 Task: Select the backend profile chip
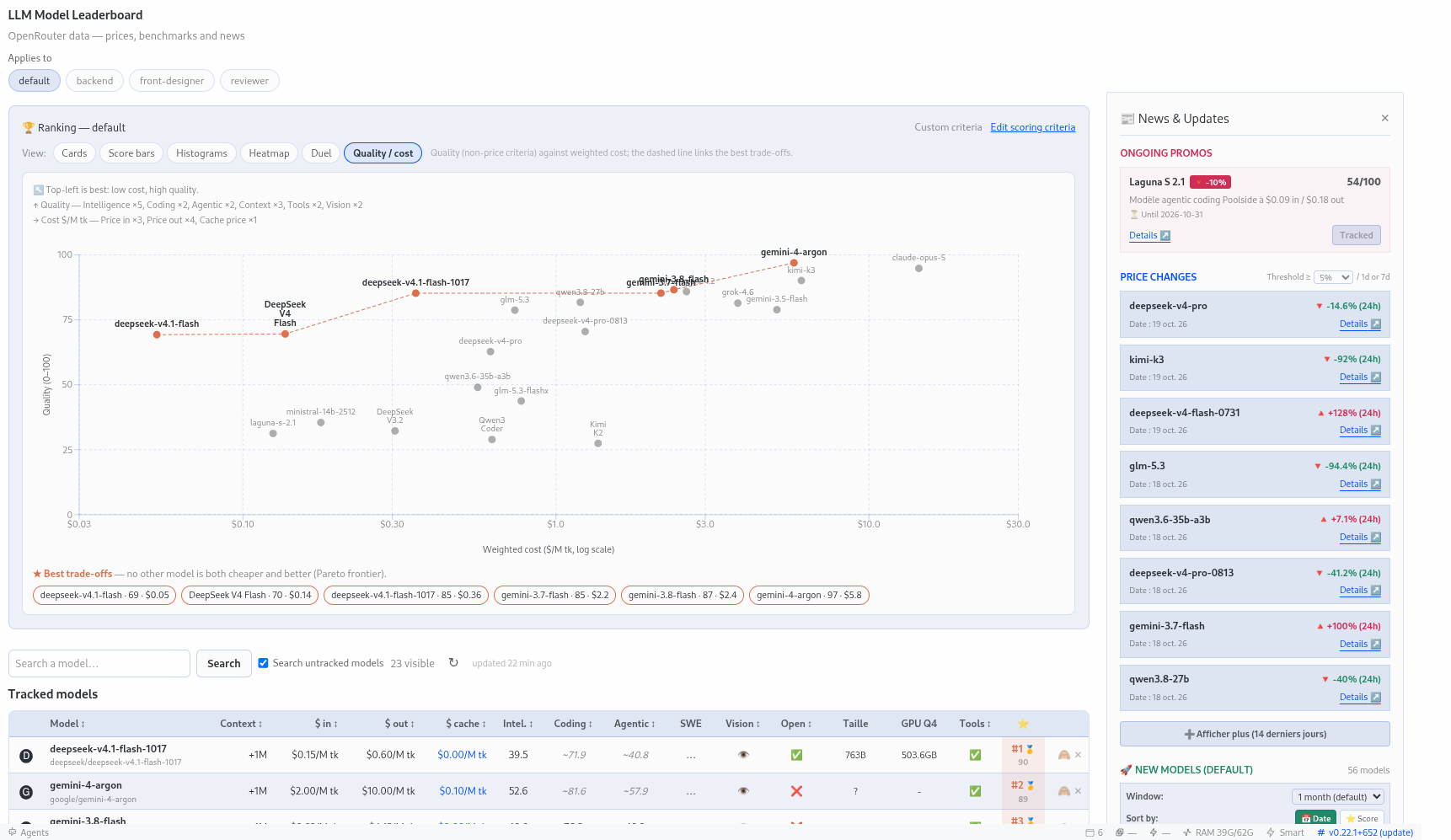(94, 81)
